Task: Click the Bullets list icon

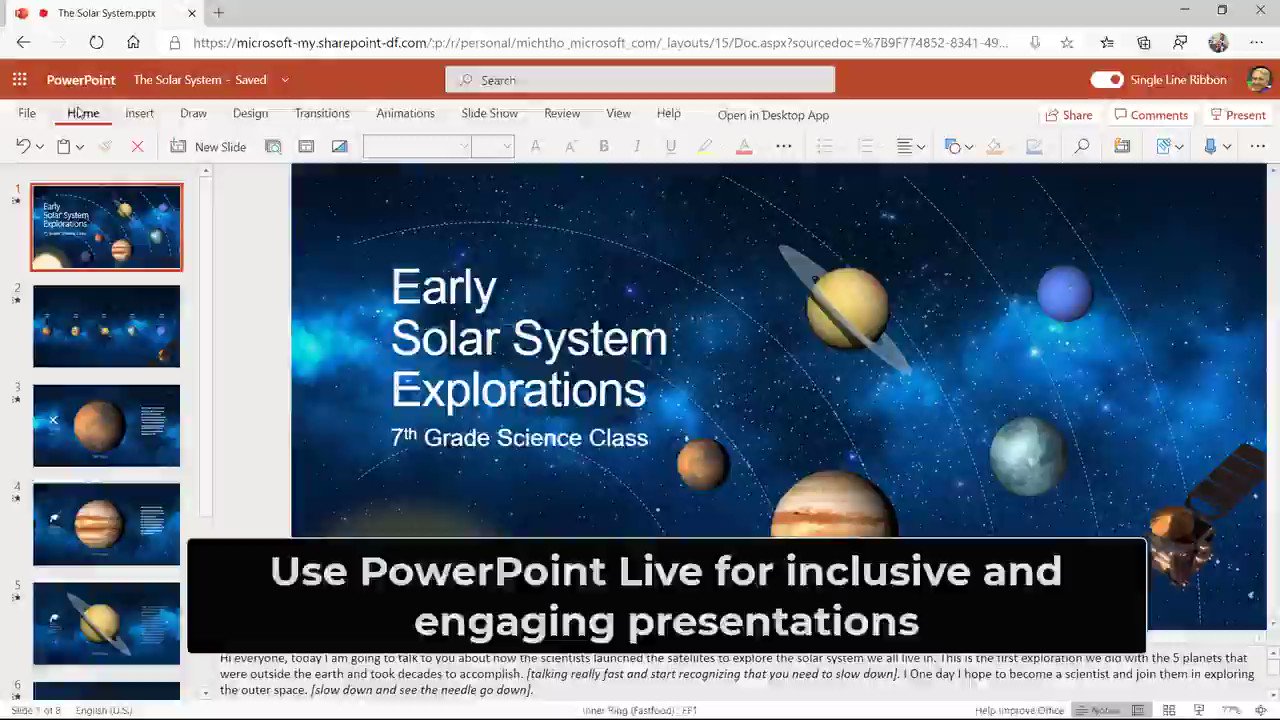Action: point(825,146)
